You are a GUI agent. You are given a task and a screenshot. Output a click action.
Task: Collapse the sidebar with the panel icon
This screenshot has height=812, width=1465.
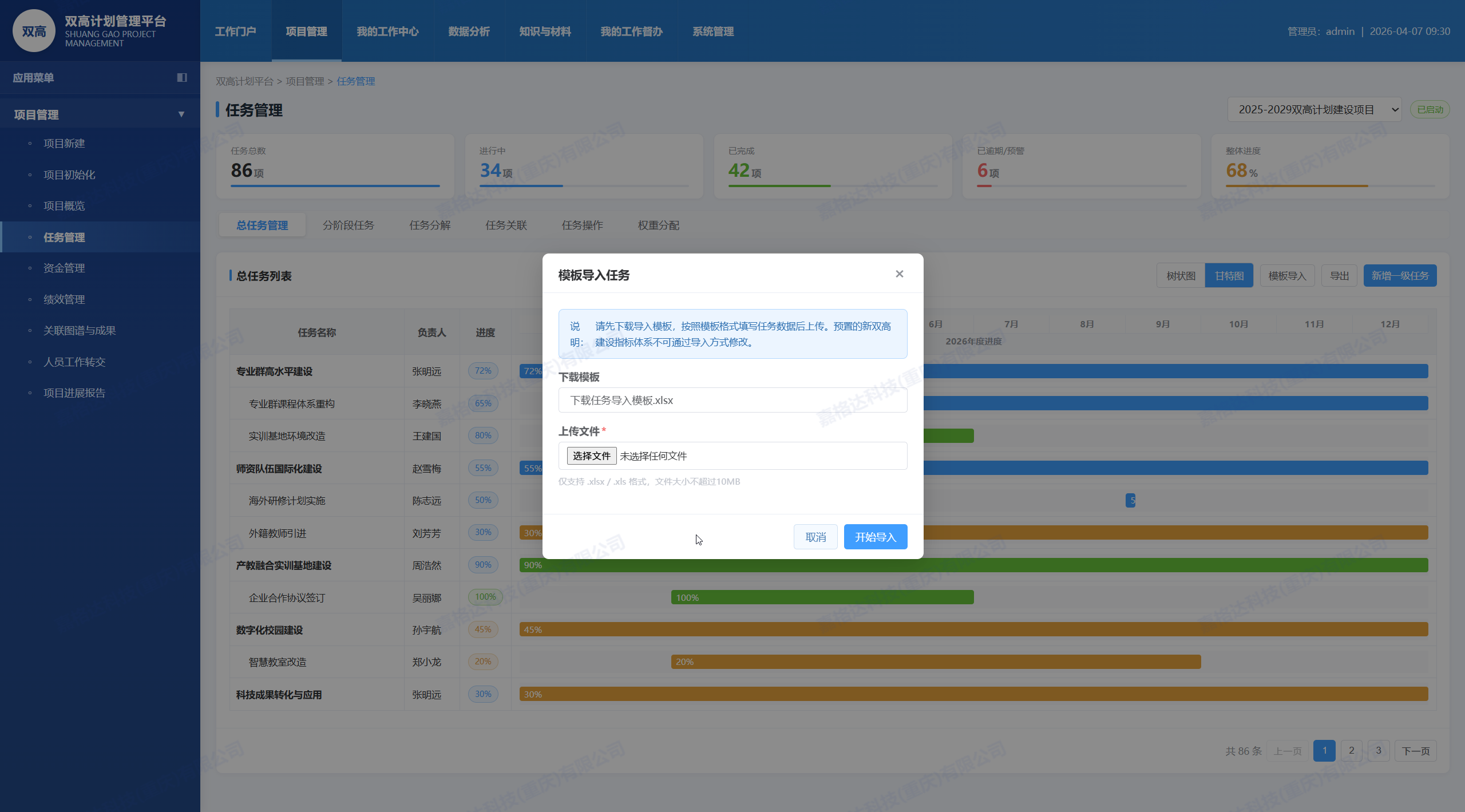[x=182, y=77]
